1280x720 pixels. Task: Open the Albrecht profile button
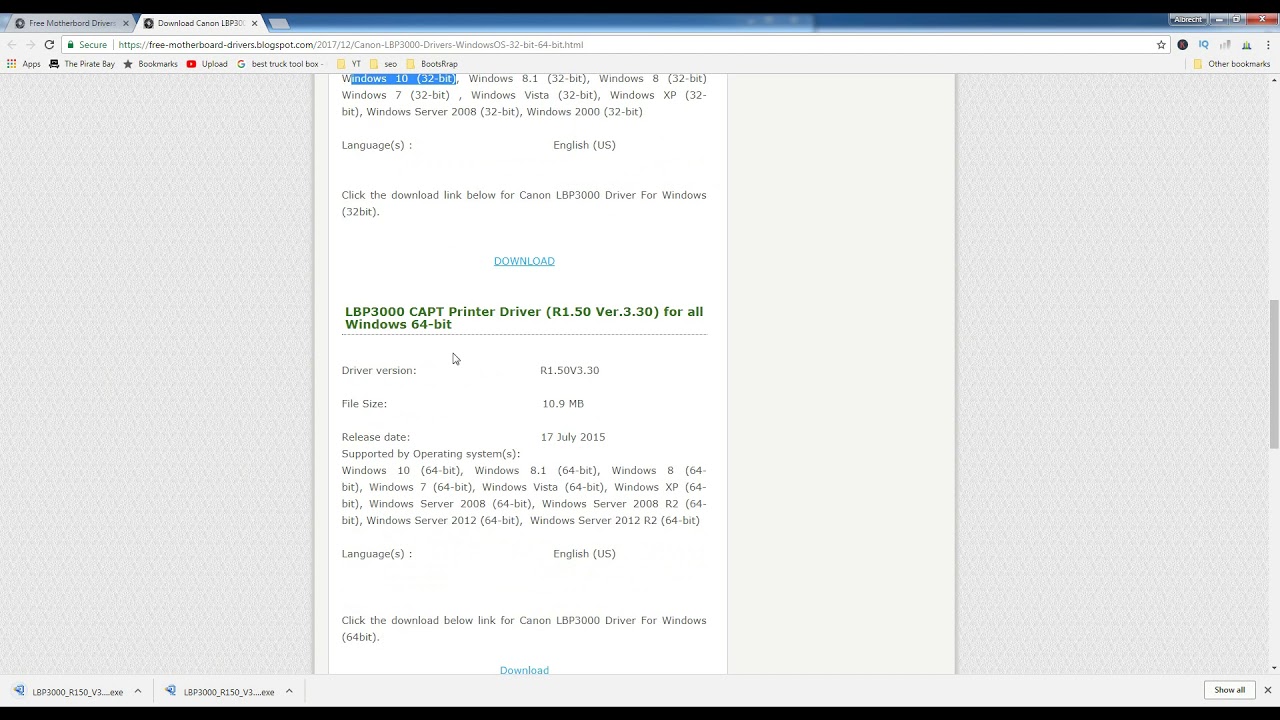coord(1188,19)
